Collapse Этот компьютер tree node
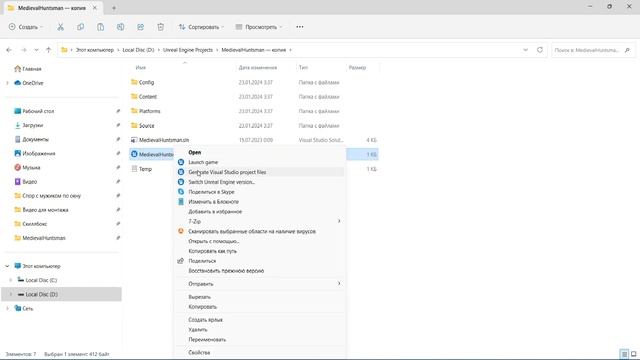This screenshot has height=360, width=640. [7, 266]
